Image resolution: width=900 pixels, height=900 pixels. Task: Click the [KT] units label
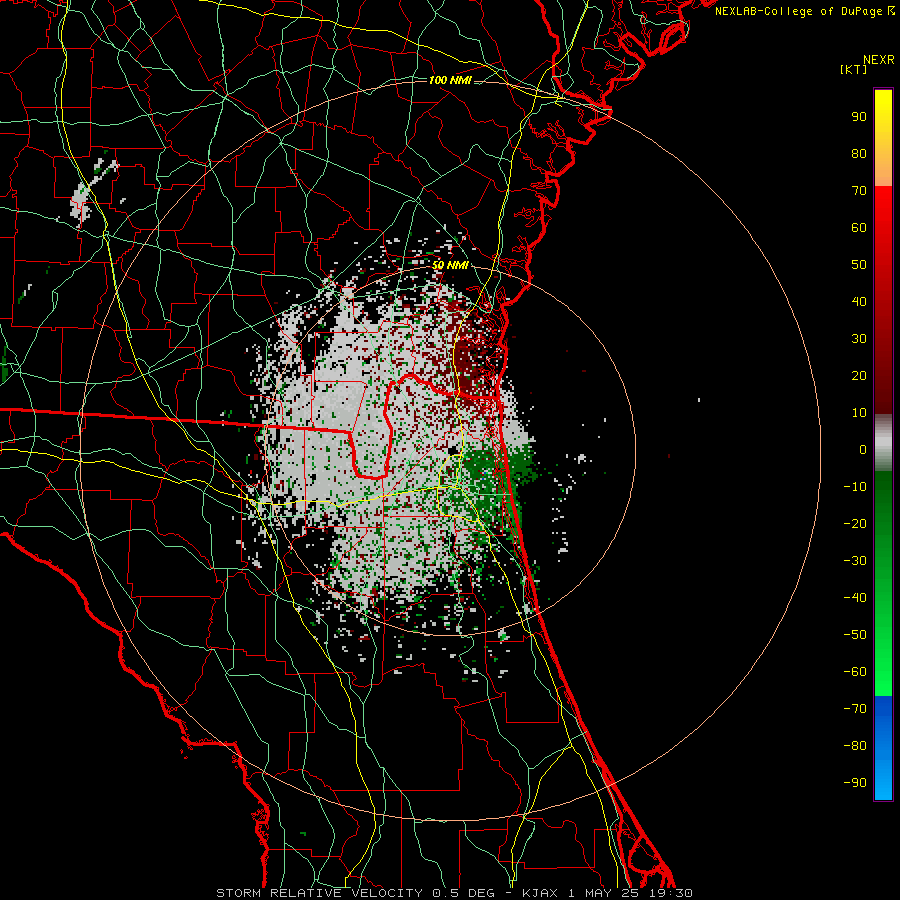click(853, 69)
